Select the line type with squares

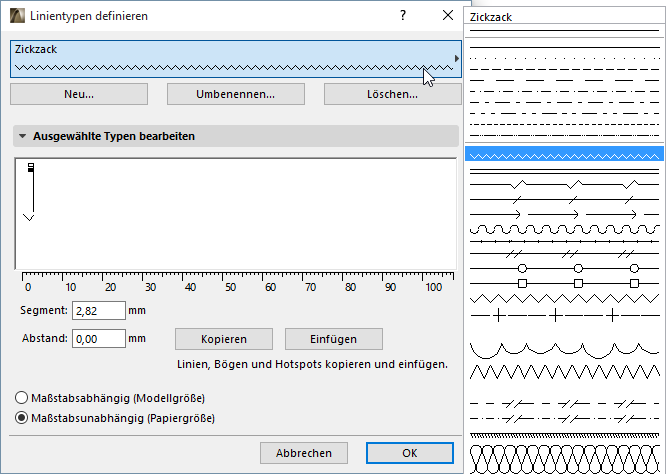coord(564,283)
